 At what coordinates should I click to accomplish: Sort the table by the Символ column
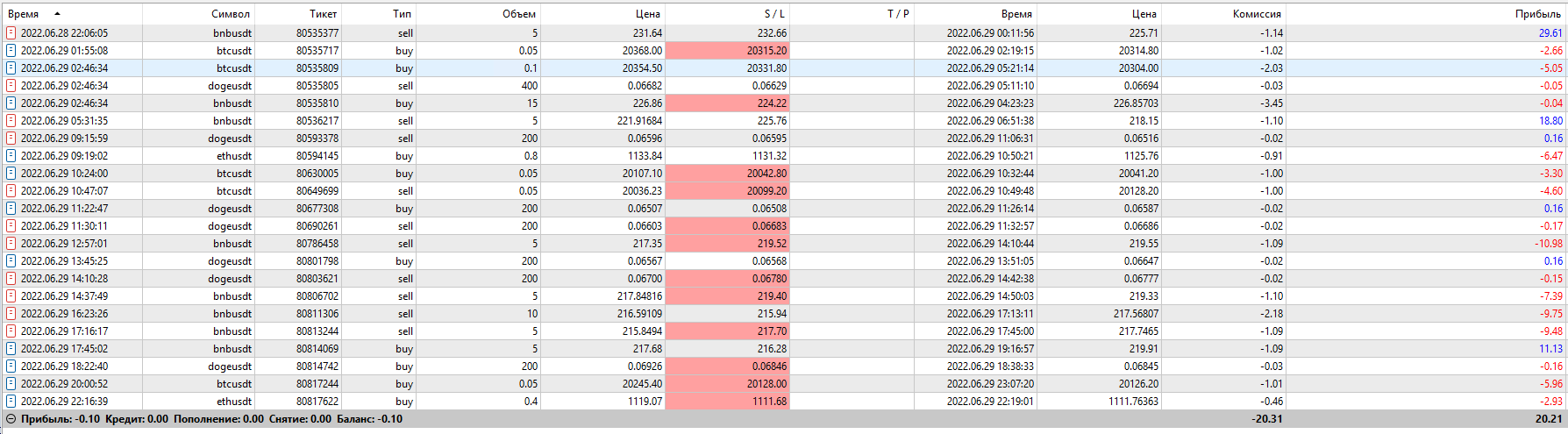pyautogui.click(x=231, y=14)
